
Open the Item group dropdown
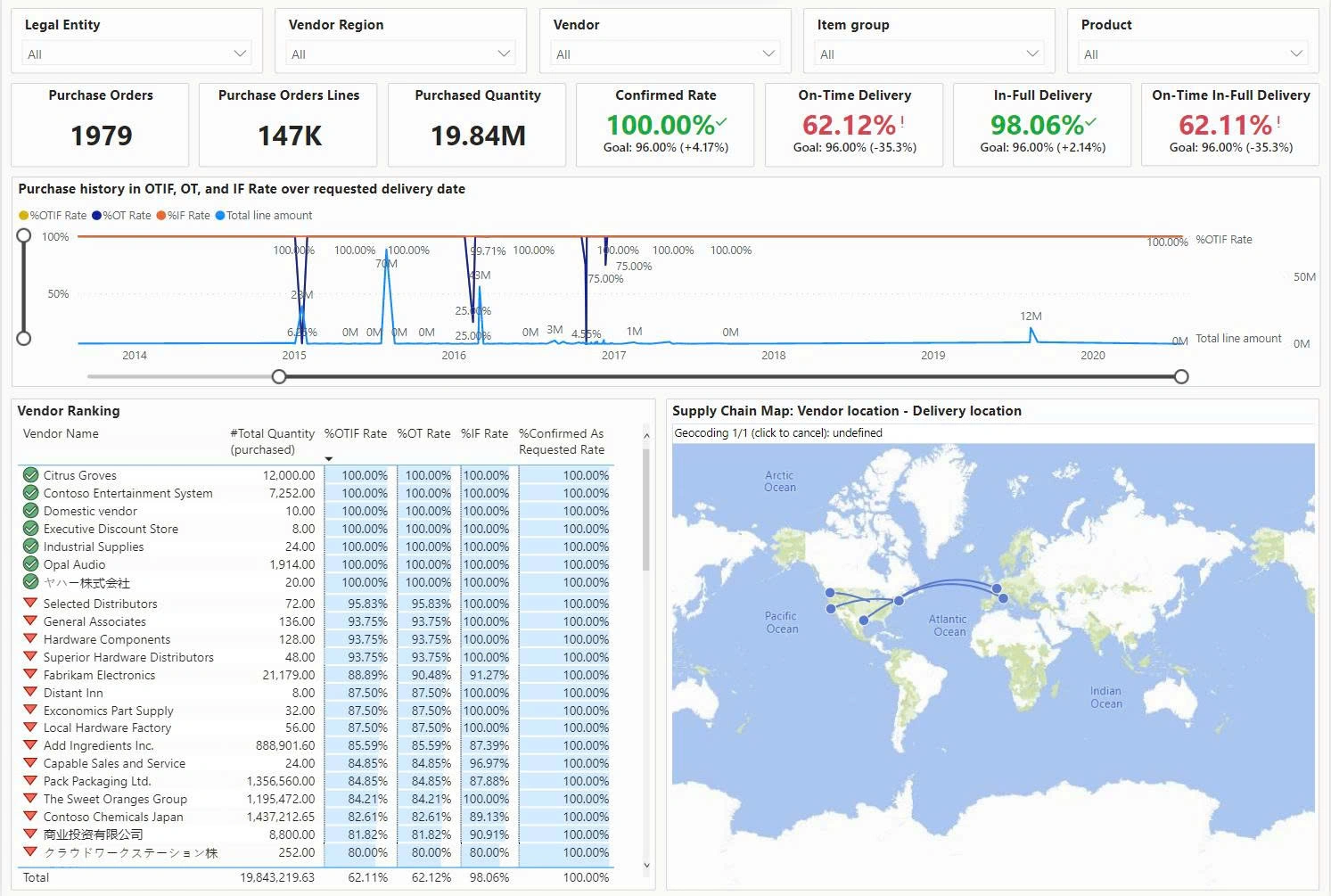coord(929,54)
